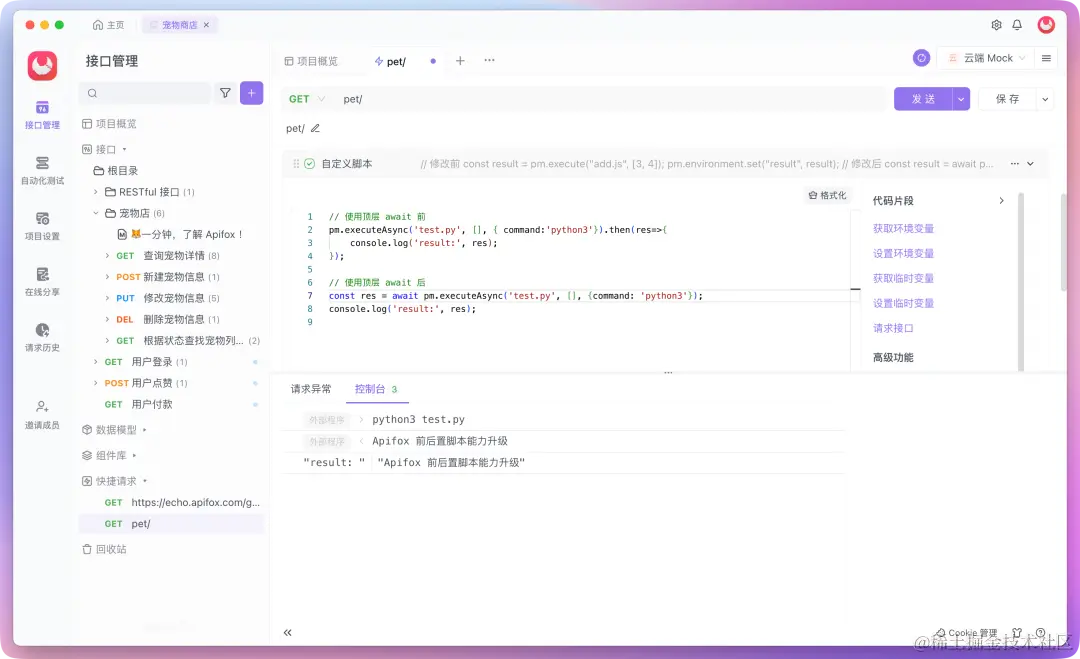Click the 发送 button
Image resolution: width=1080 pixels, height=659 pixels.
pyautogui.click(x=923, y=99)
